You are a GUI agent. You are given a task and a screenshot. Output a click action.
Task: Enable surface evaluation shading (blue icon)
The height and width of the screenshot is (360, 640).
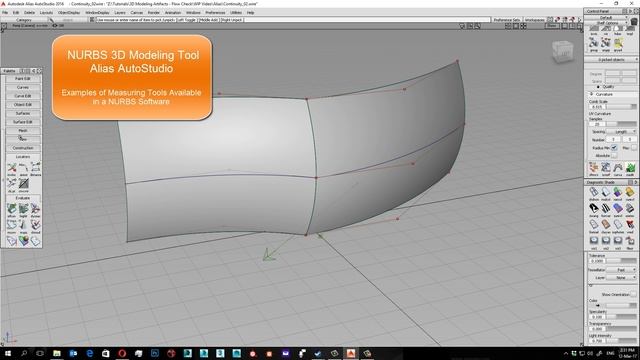(x=618, y=209)
